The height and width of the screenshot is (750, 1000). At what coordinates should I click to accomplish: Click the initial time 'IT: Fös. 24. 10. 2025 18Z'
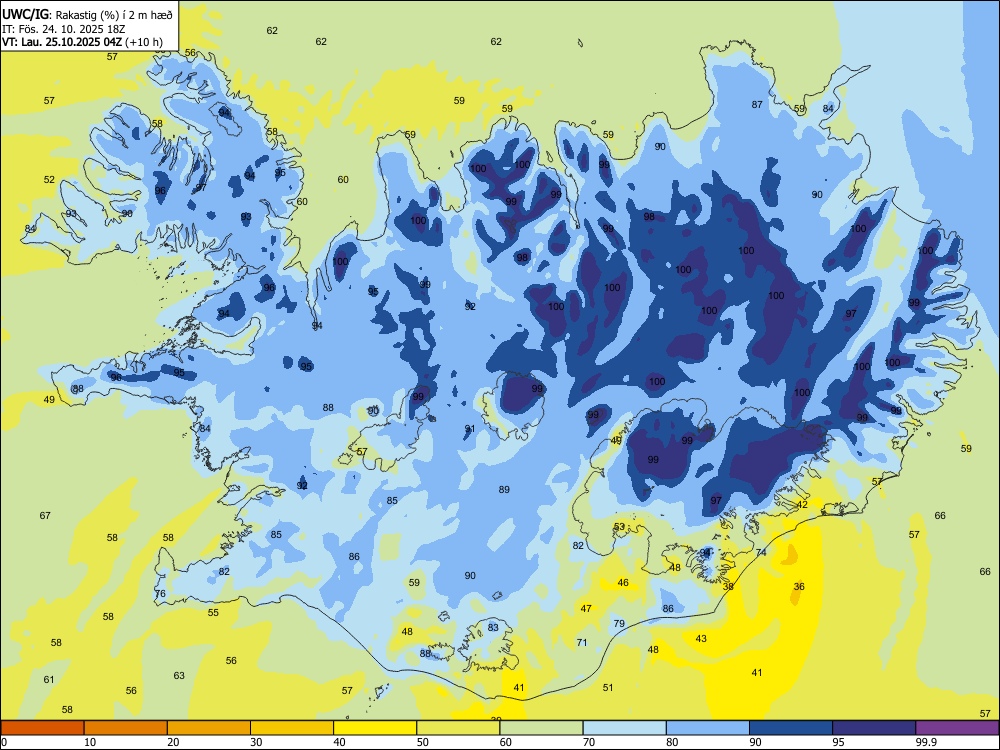pos(64,29)
